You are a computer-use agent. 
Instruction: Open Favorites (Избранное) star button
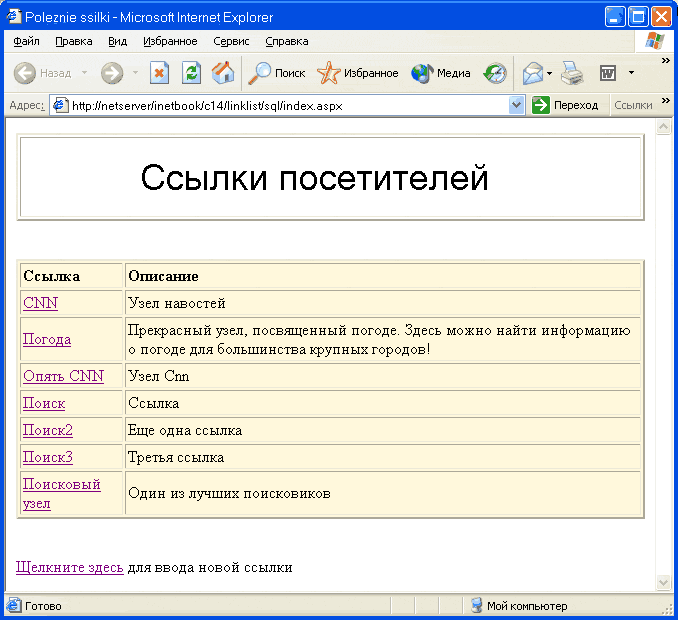tap(358, 73)
